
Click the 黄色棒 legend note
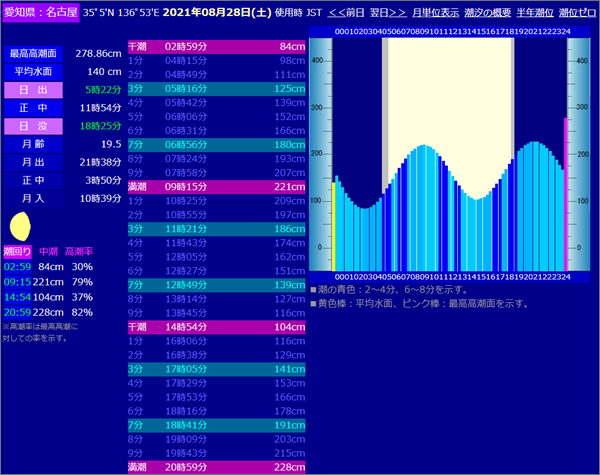click(x=420, y=304)
